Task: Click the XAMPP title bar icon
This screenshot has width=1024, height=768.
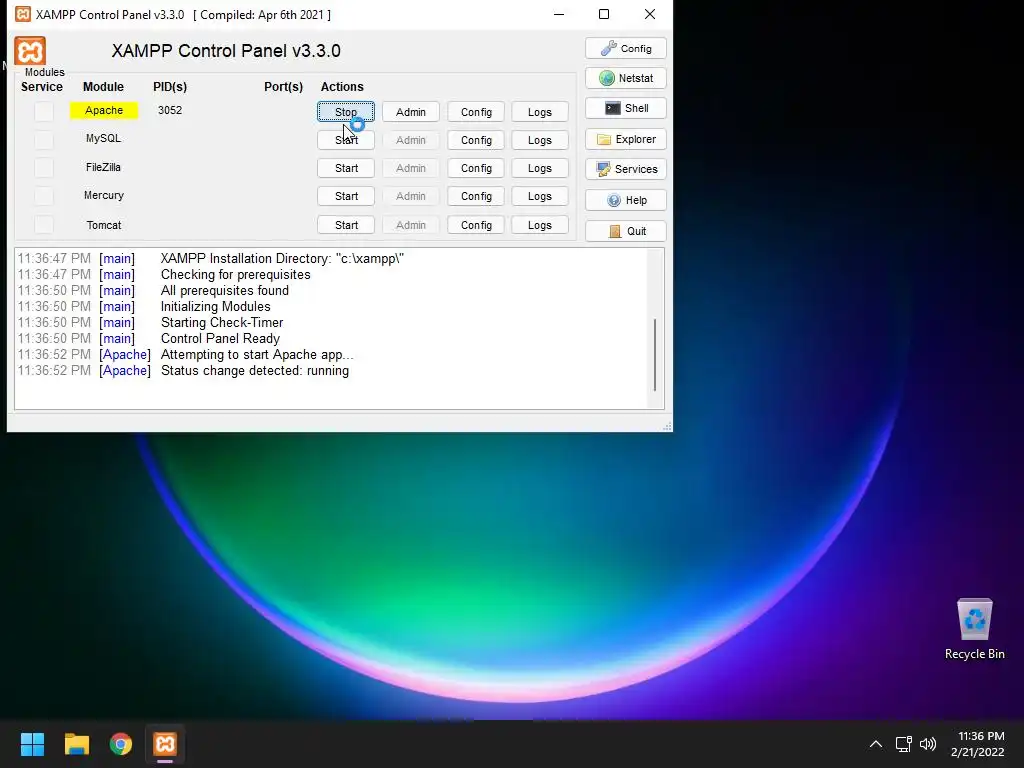Action: [23, 14]
